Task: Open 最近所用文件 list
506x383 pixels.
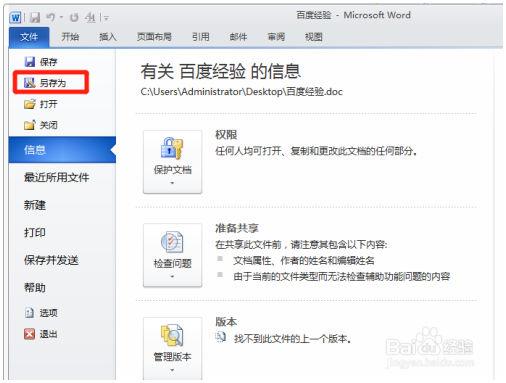Action: tap(56, 177)
